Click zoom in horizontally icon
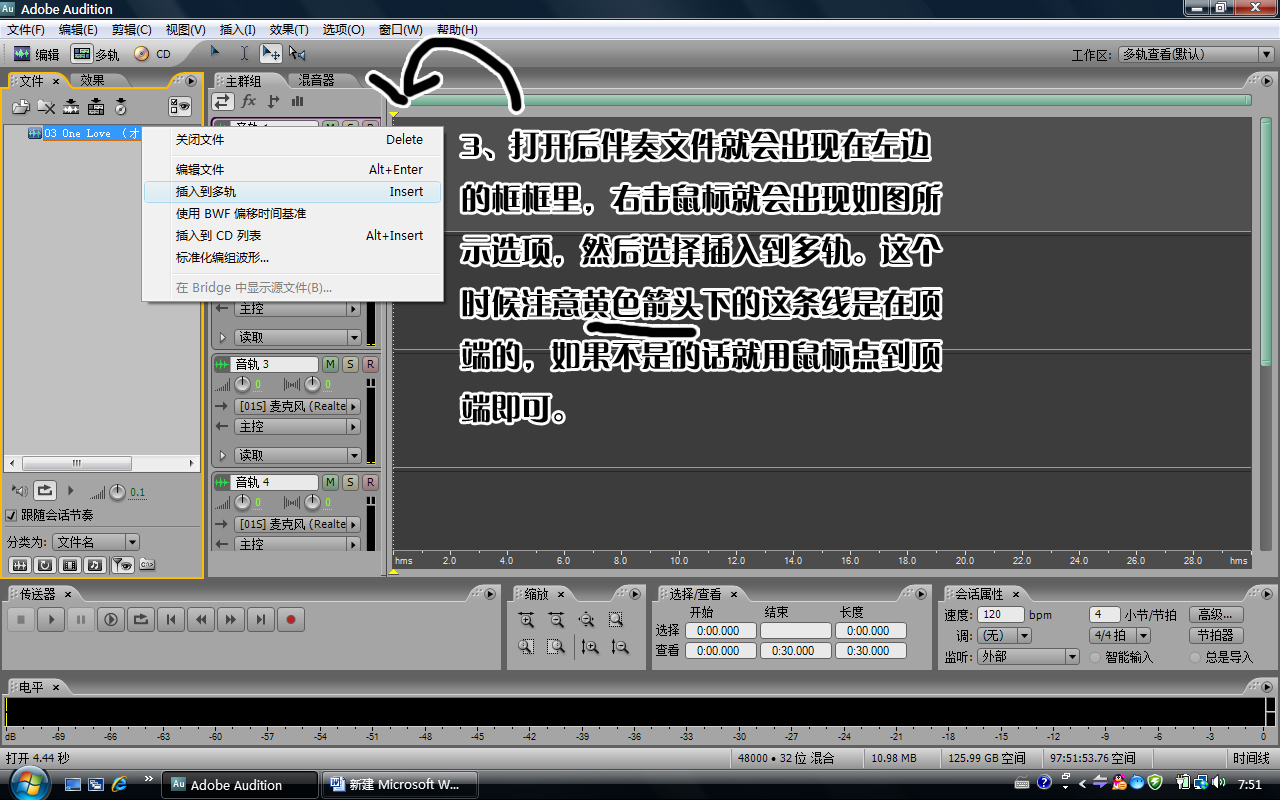The image size is (1280, 800). 526,620
